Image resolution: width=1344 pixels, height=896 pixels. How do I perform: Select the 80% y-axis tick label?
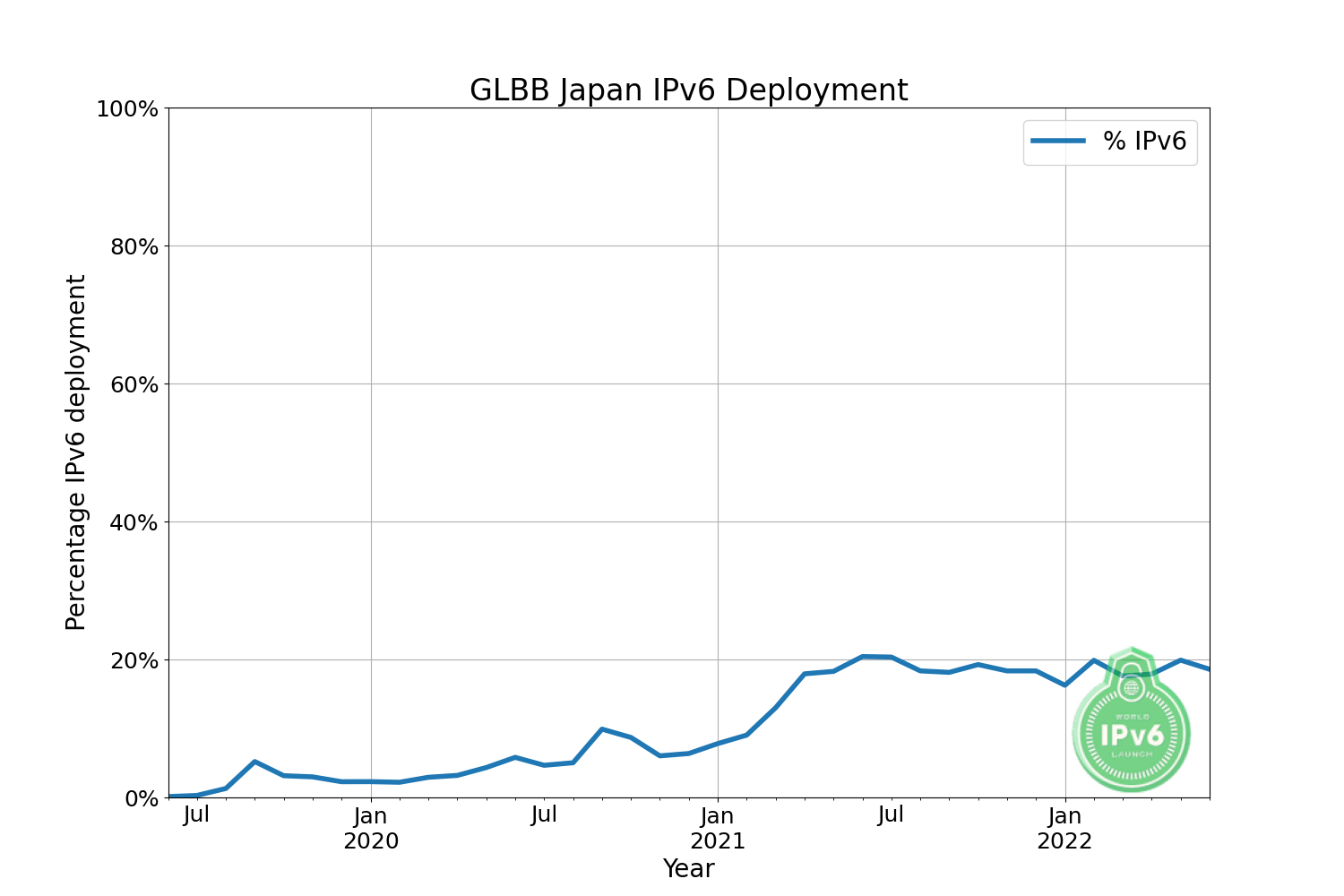(x=133, y=246)
